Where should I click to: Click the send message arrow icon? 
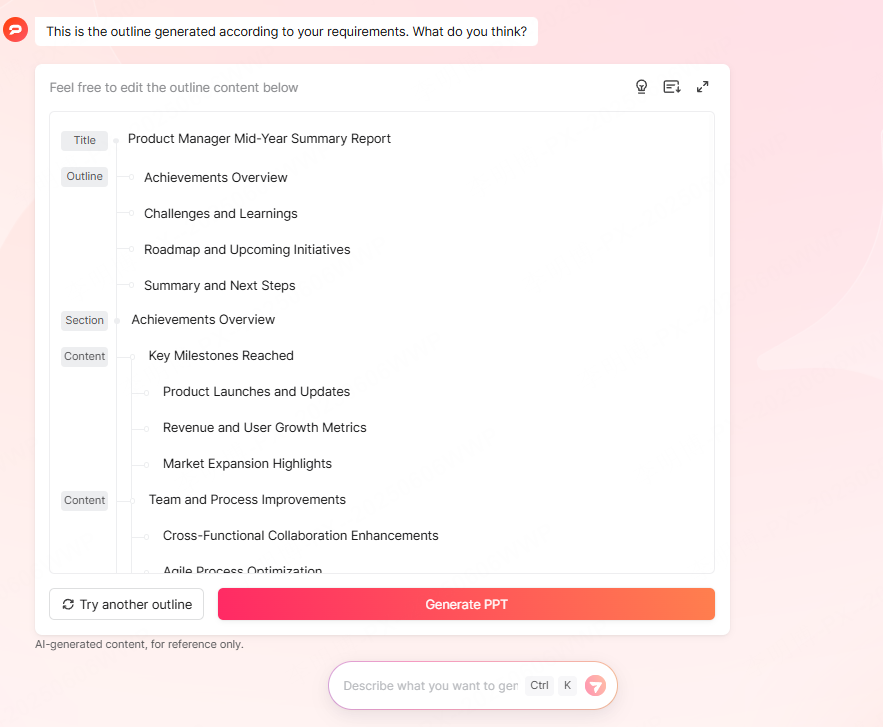tap(595, 685)
